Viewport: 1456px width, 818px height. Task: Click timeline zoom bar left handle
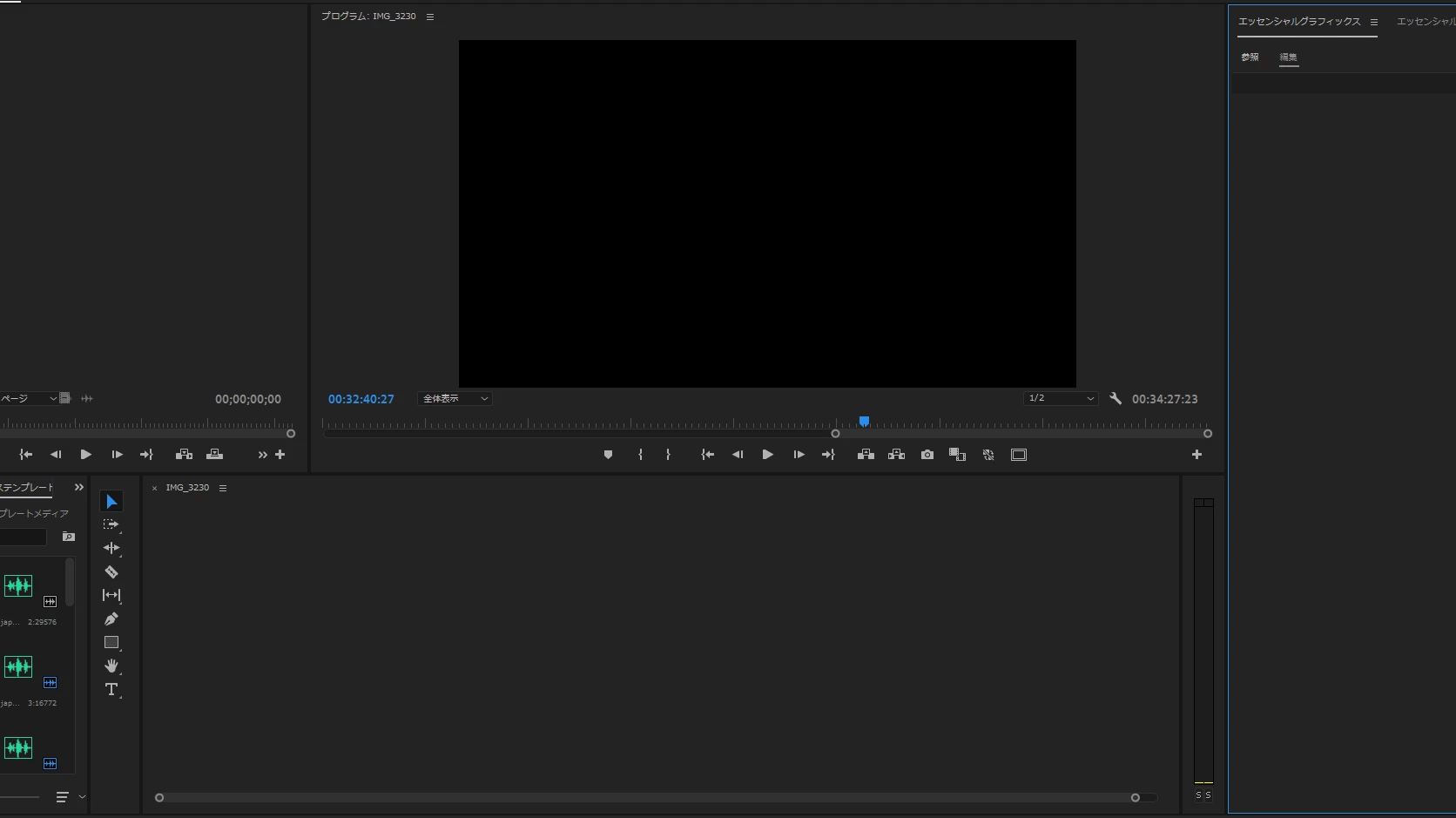tap(159, 798)
